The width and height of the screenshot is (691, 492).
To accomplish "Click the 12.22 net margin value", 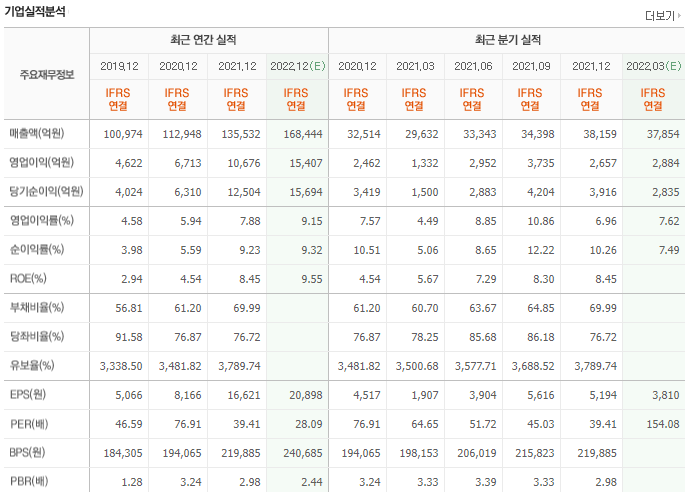I will pyautogui.click(x=541, y=250).
